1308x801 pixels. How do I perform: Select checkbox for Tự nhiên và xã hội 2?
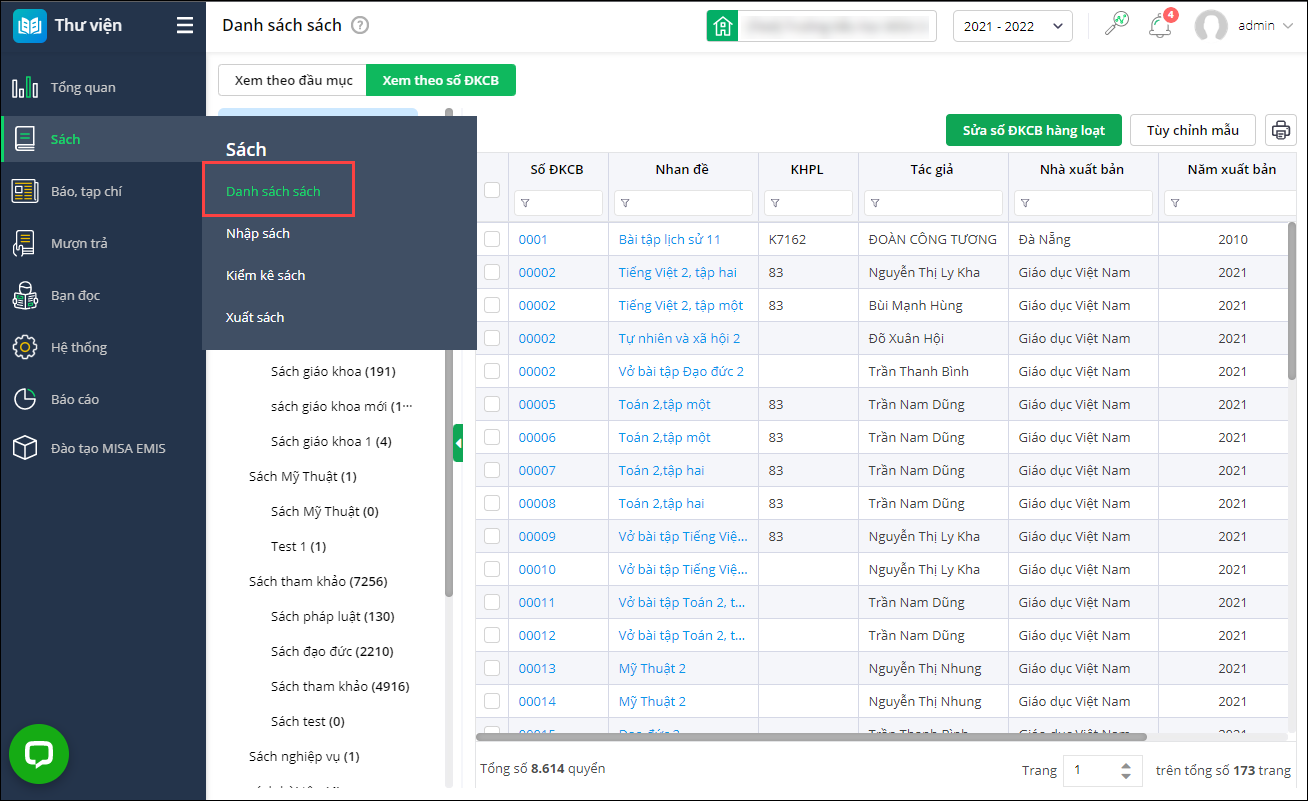coord(492,338)
